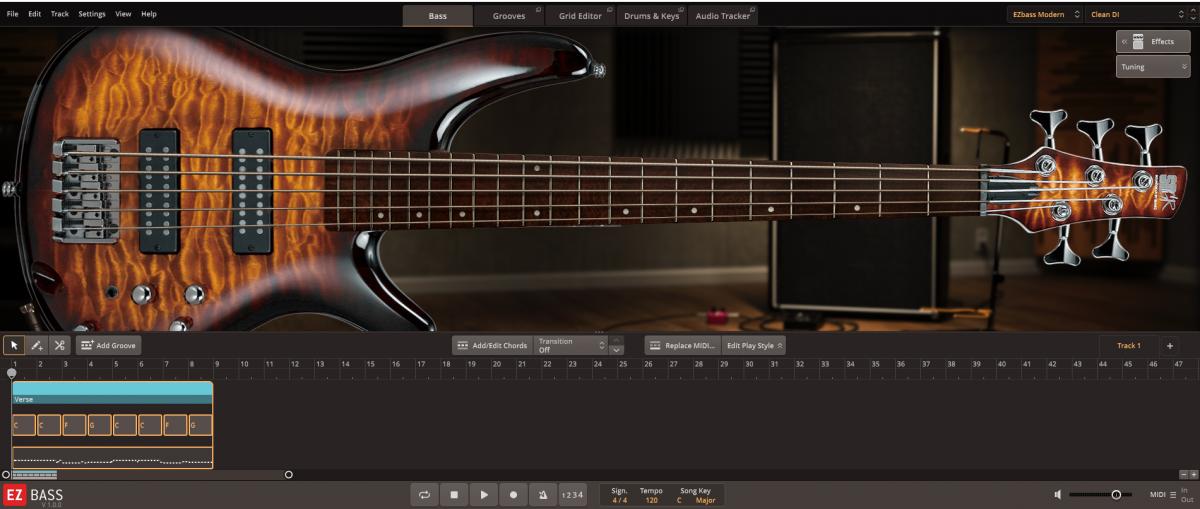The width and height of the screenshot is (1200, 509).
Task: Switch to Audio Tracker tab
Action: [722, 16]
